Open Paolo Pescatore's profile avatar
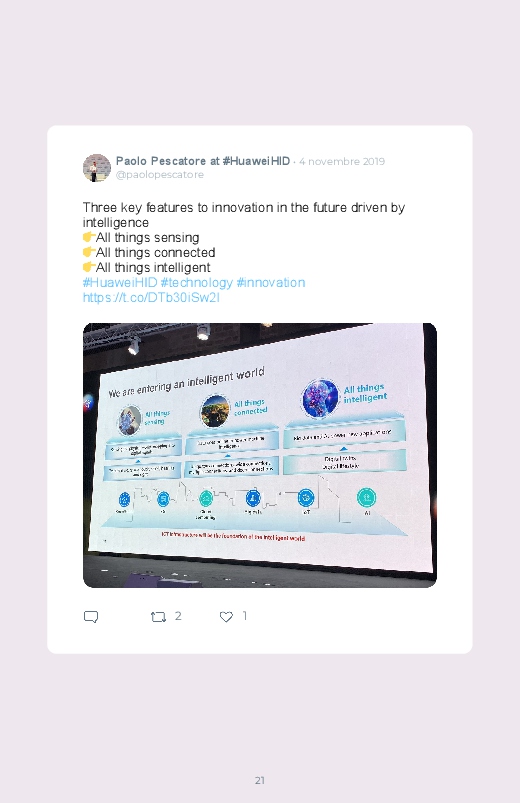The width and height of the screenshot is (520, 803). (97, 167)
